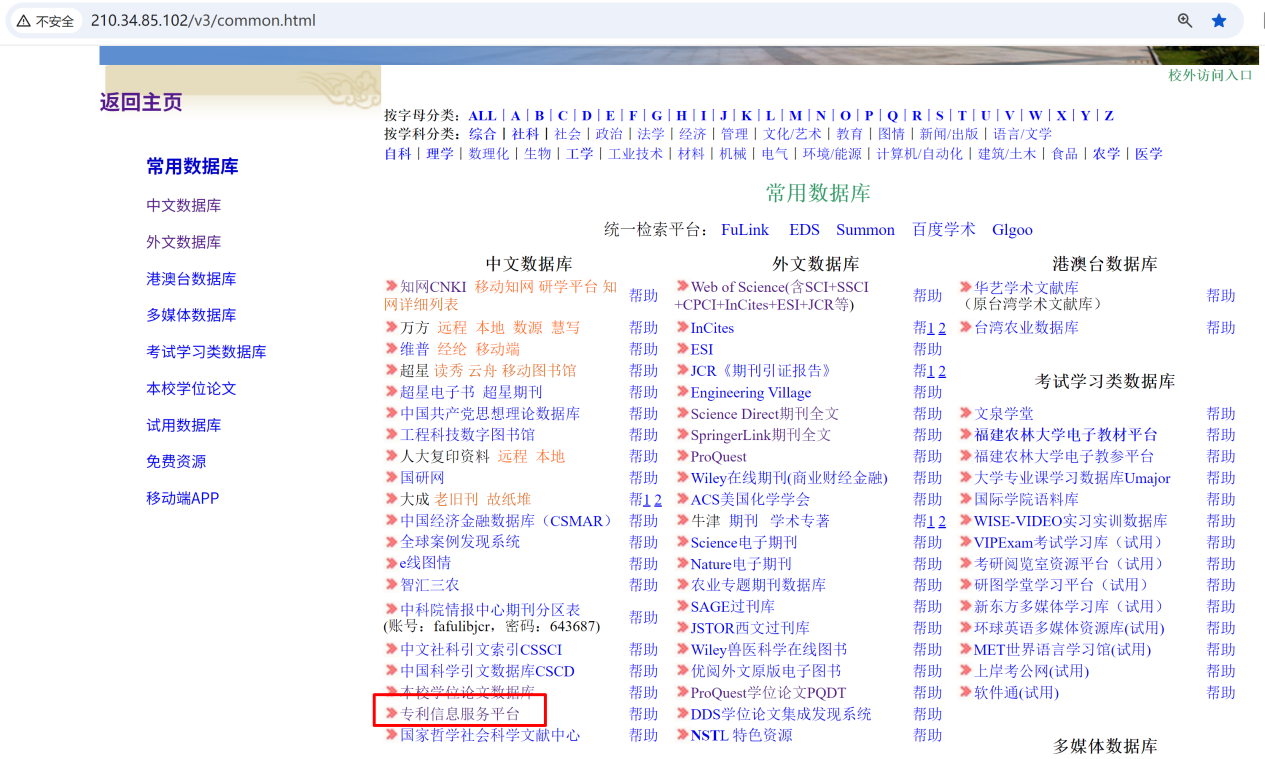Select 考试学习类数据库 in left sidebar

point(206,352)
